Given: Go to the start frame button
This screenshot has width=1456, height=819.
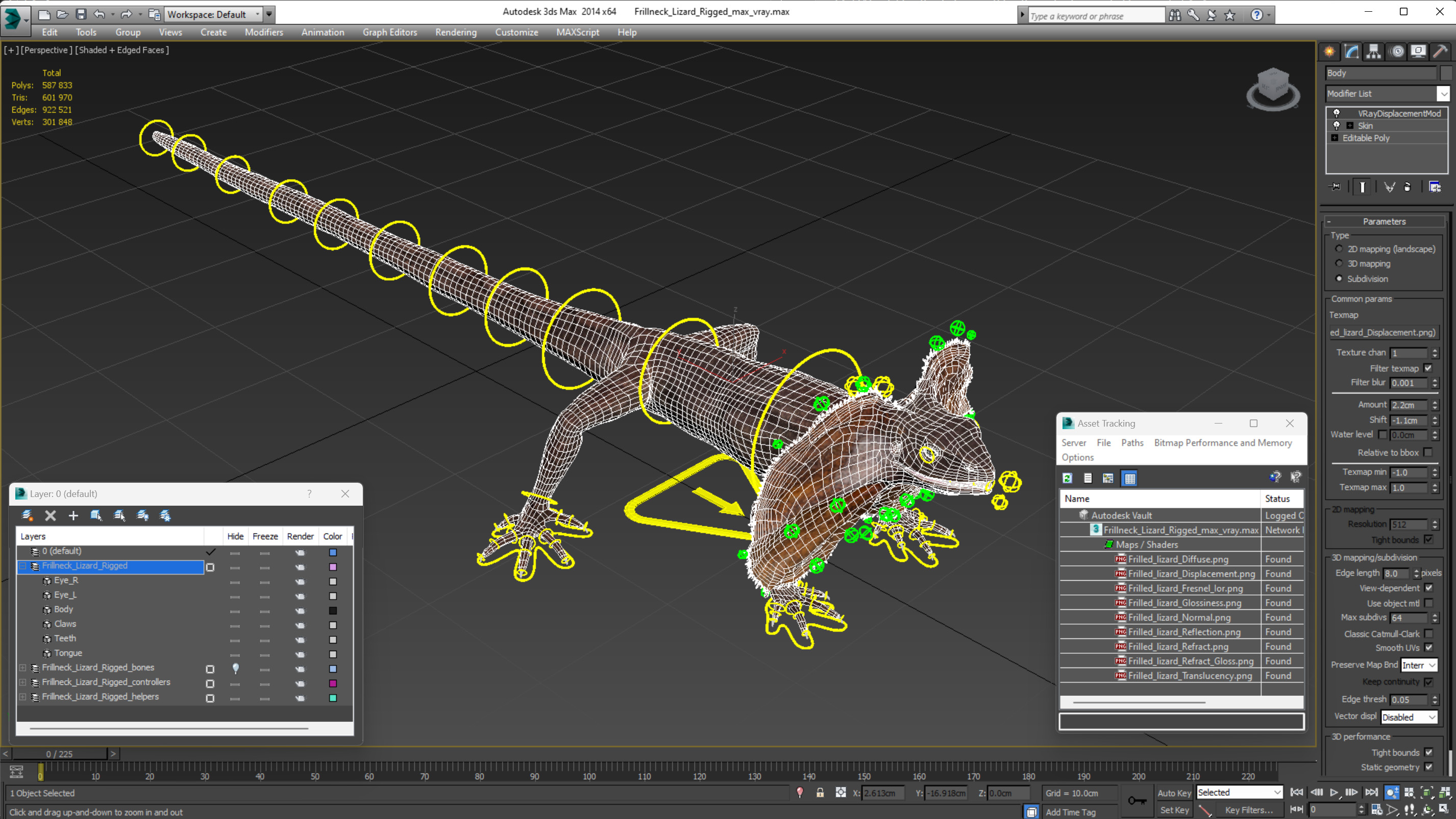Looking at the screenshot, I should pos(1297,792).
